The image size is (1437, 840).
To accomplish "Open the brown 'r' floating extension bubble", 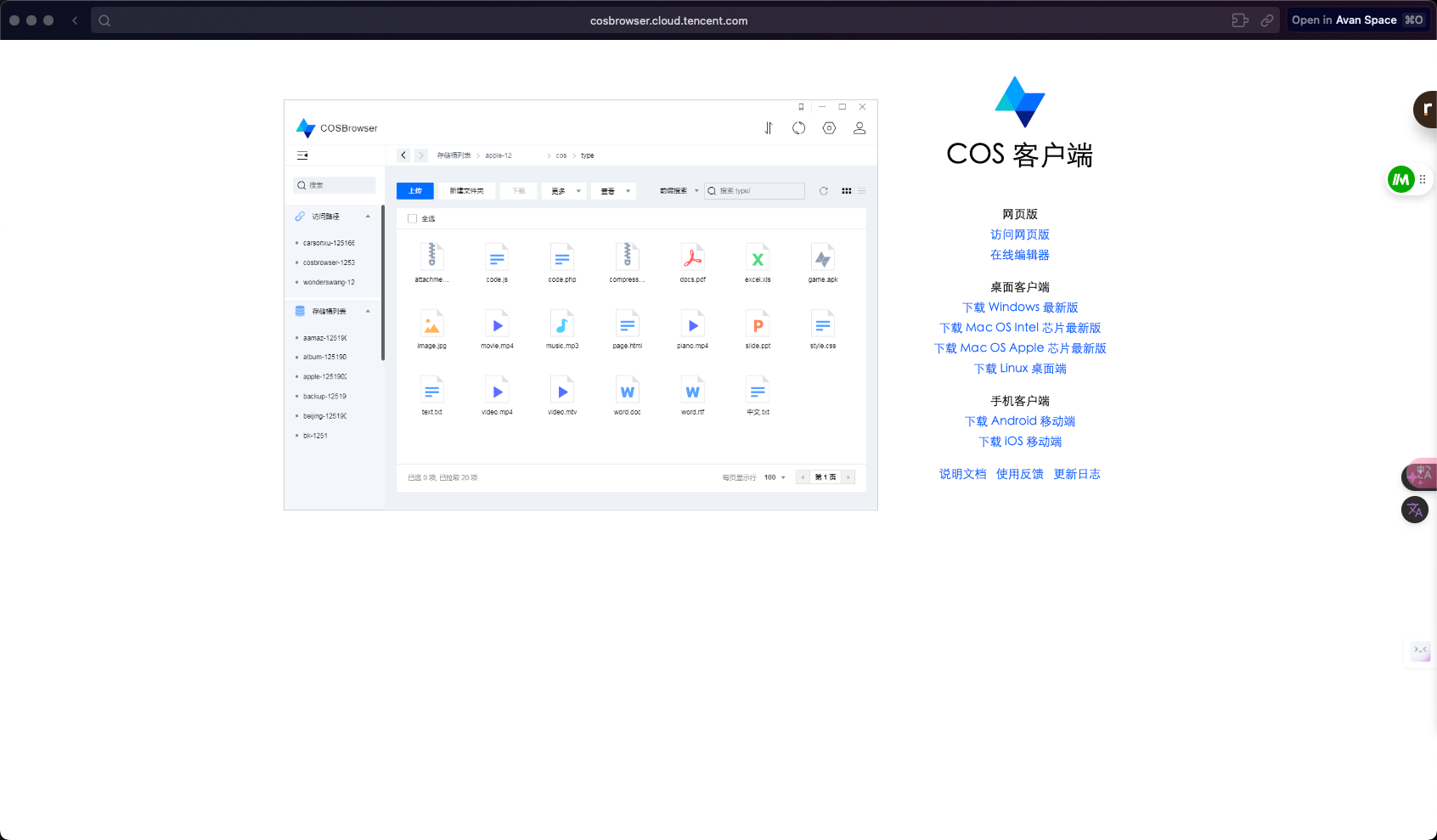I will click(x=1425, y=110).
